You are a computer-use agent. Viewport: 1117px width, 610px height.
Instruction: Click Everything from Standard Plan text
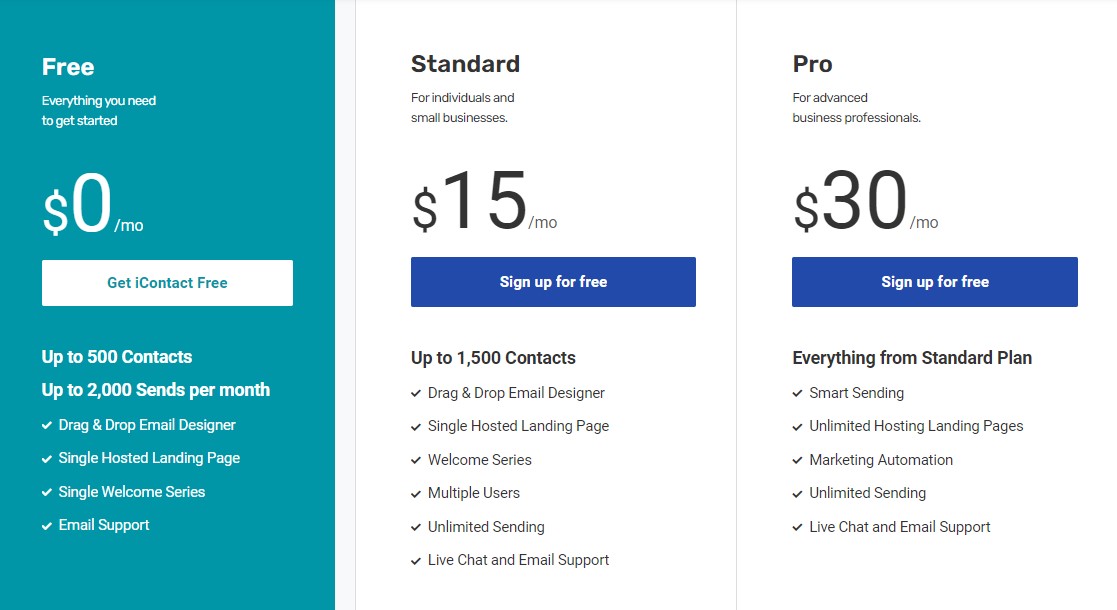pos(912,358)
